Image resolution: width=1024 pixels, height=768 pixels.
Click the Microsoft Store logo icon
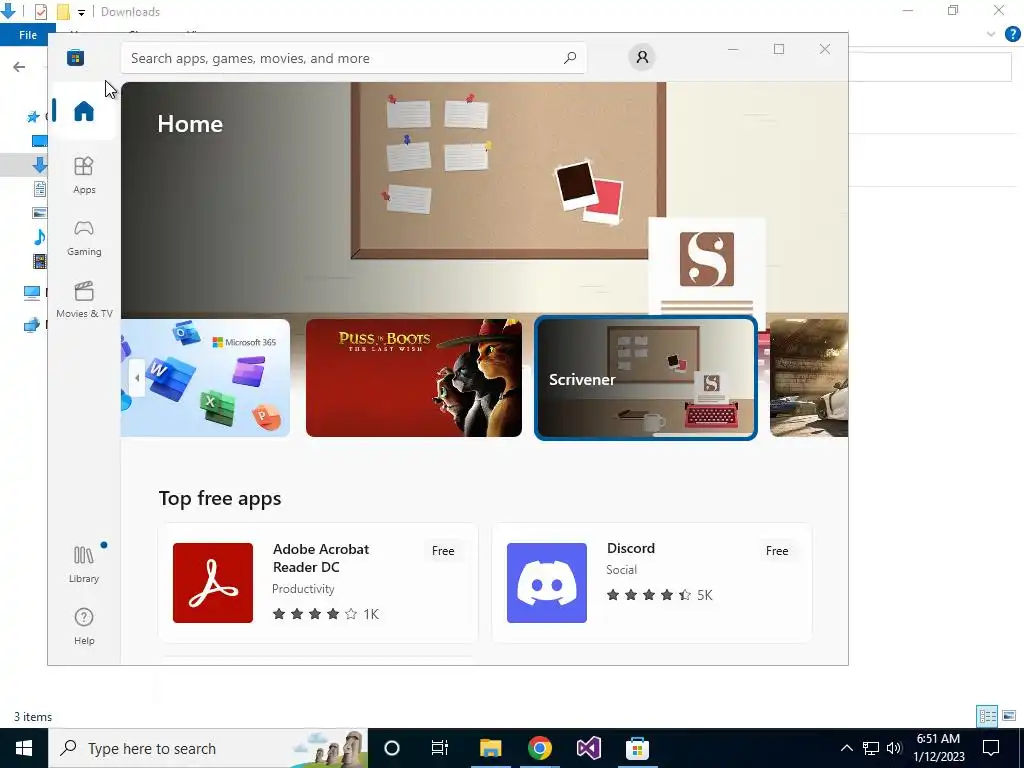(x=75, y=58)
